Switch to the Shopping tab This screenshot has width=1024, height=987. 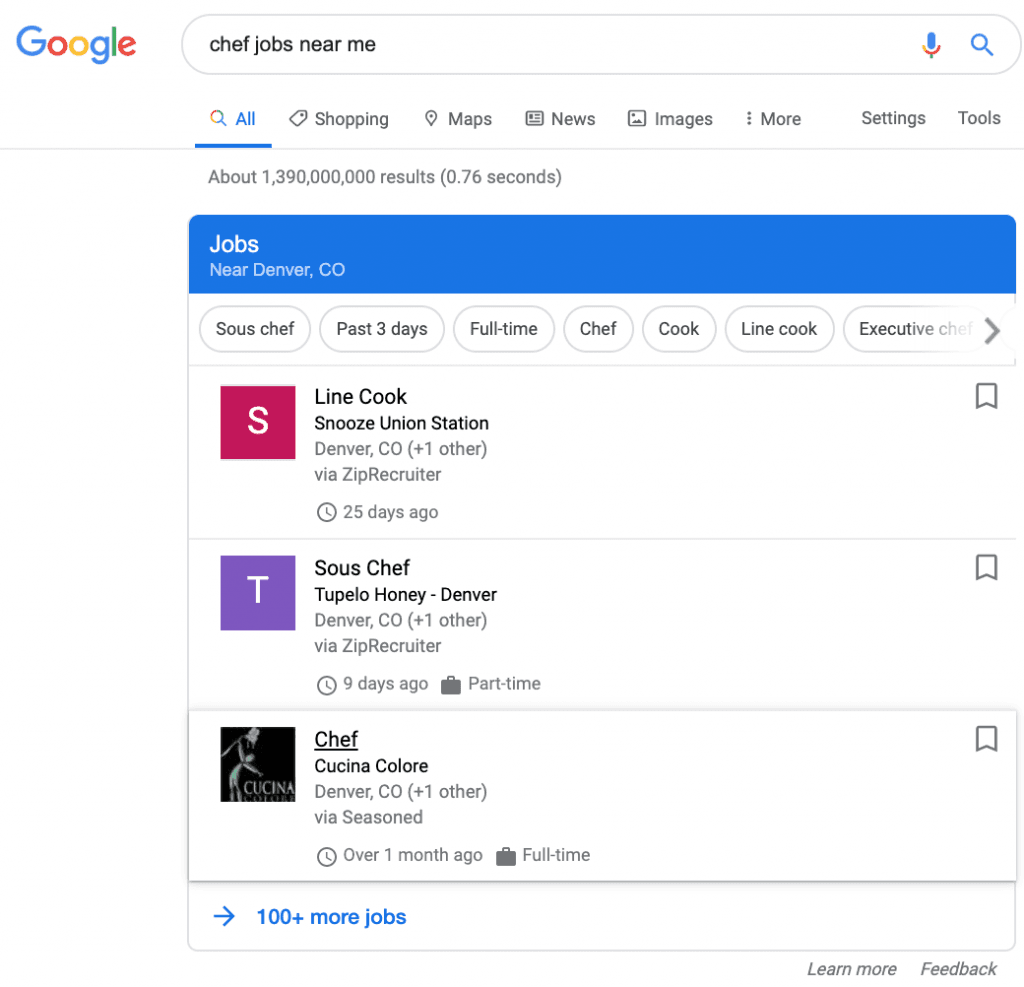point(339,119)
